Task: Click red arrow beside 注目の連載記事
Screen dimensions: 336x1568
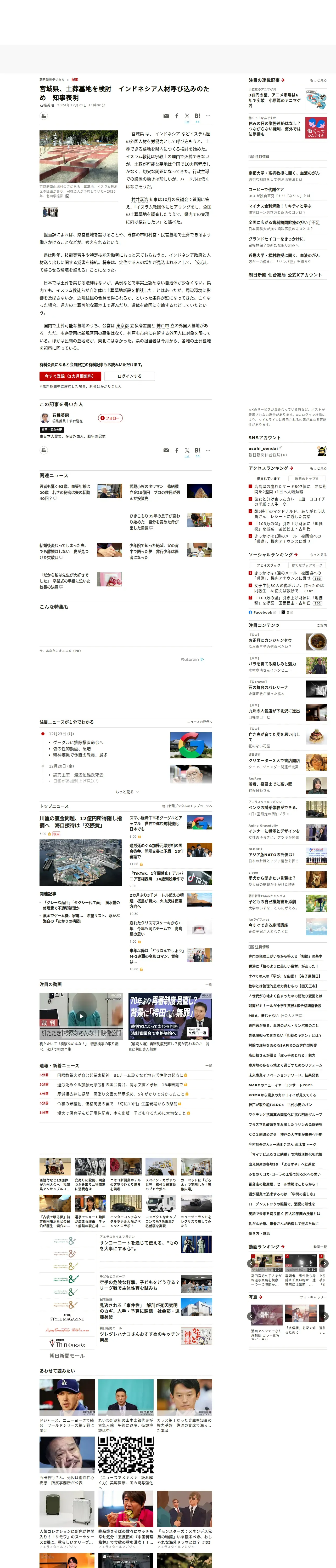Action: pyautogui.click(x=283, y=80)
